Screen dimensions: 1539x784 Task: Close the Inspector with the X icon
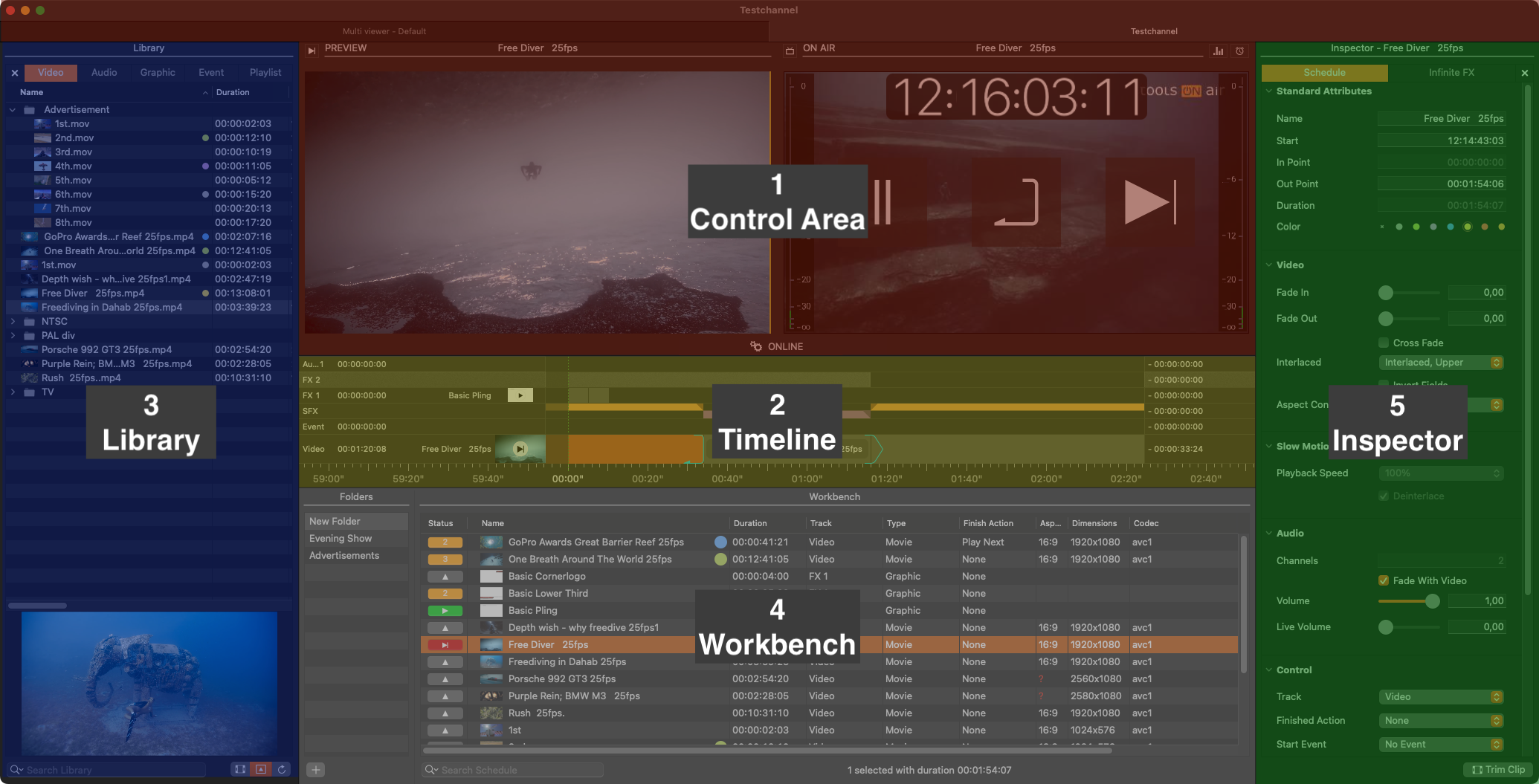(x=1525, y=73)
